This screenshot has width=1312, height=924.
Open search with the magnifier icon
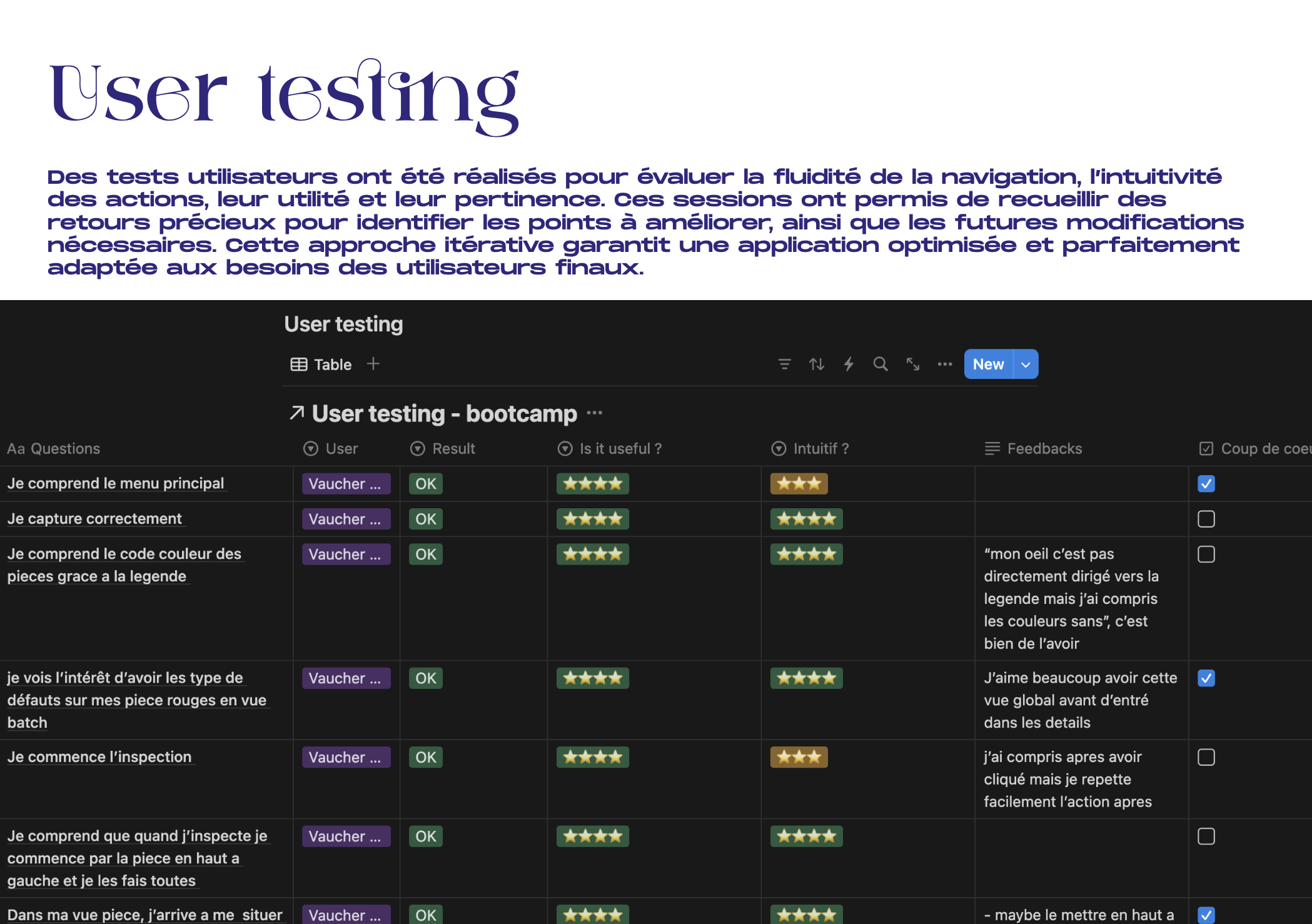(880, 364)
